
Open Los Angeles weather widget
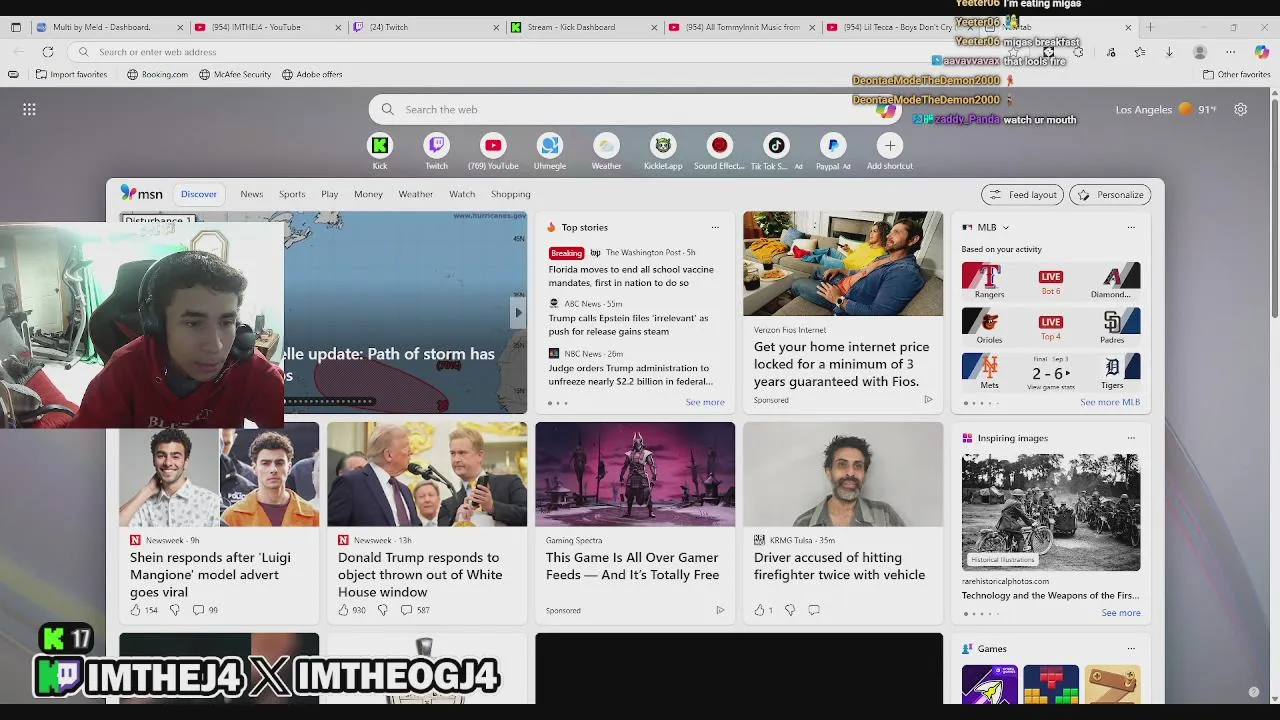1166,110
